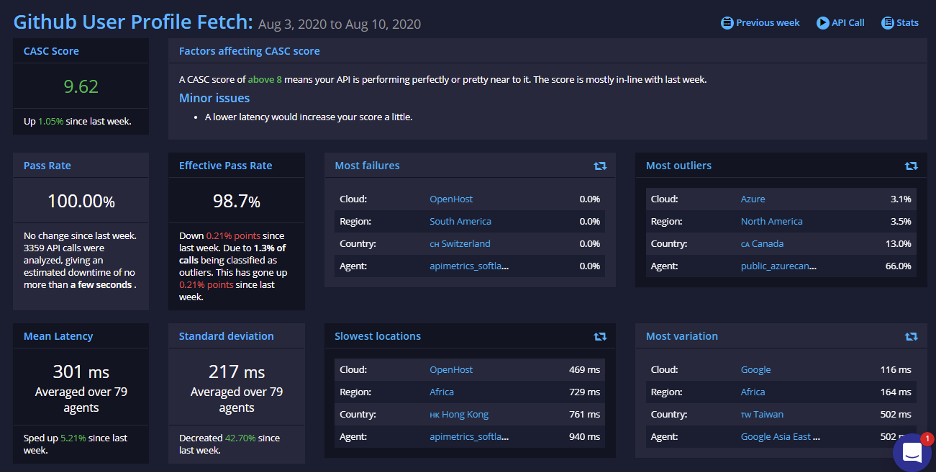
Task: Click the Slowest locations panel title
Action: pyautogui.click(x=378, y=337)
